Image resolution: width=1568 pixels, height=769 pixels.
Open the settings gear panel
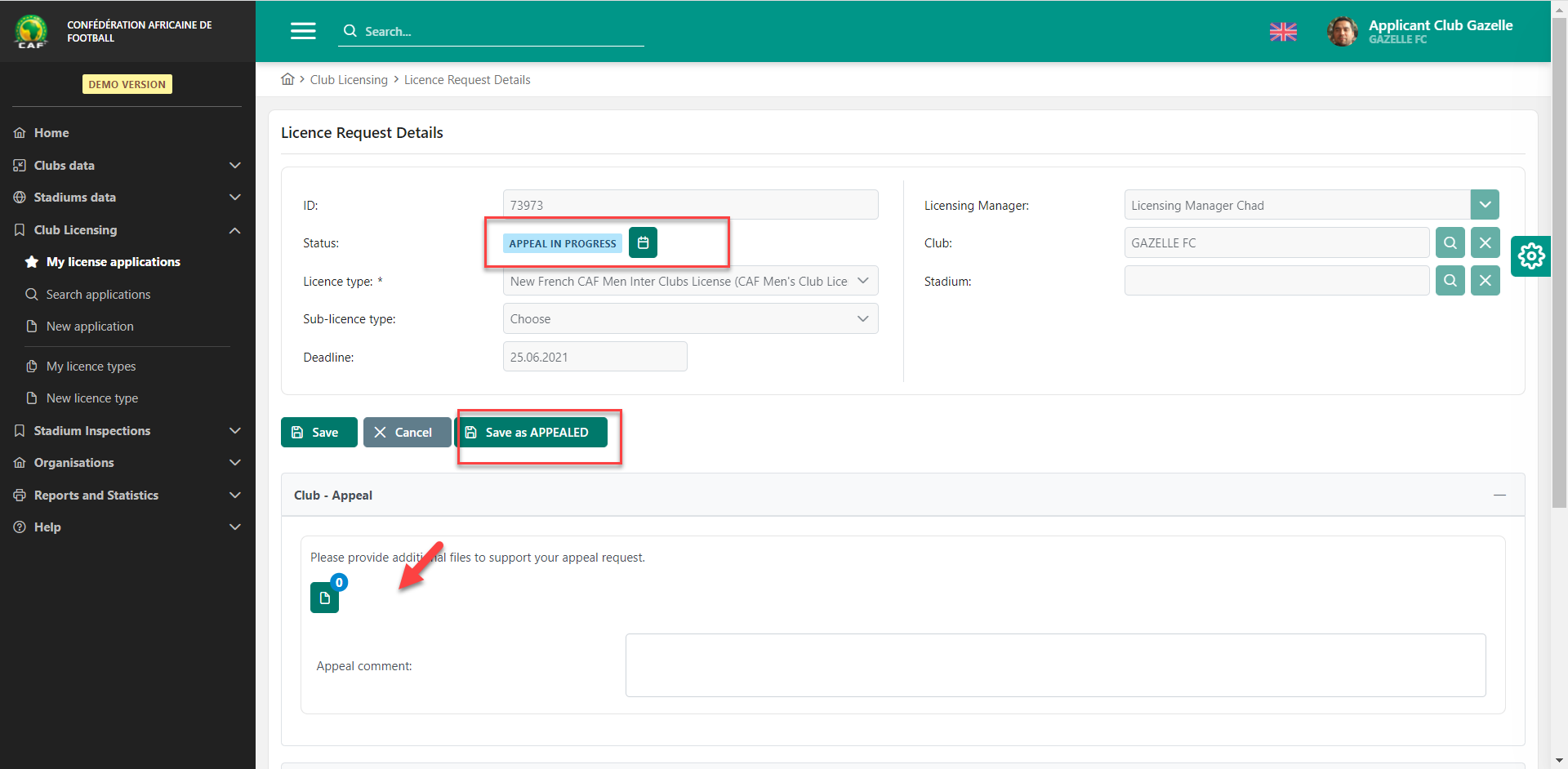point(1530,256)
